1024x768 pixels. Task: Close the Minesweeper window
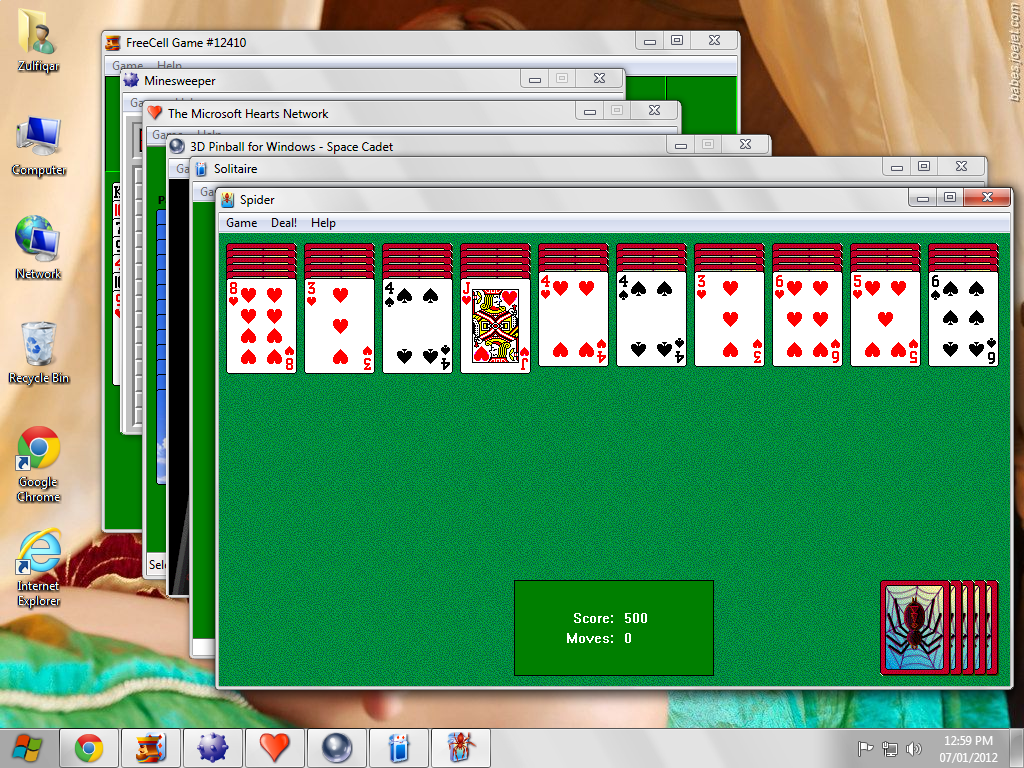coord(600,78)
